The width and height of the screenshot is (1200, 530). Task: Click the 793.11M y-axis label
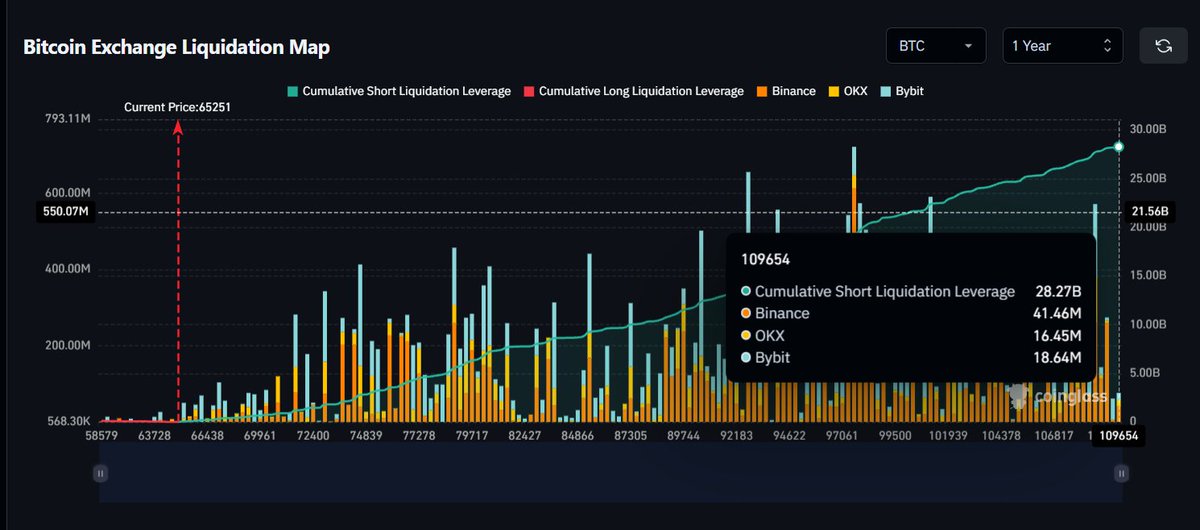[x=66, y=119]
